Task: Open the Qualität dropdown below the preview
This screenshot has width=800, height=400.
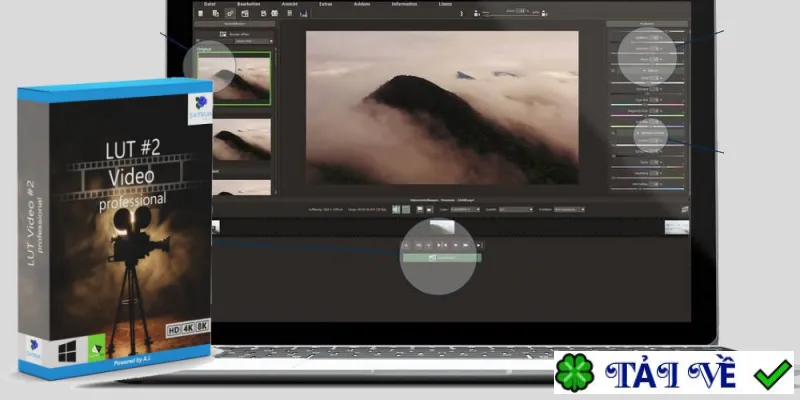Action: pyautogui.click(x=516, y=209)
